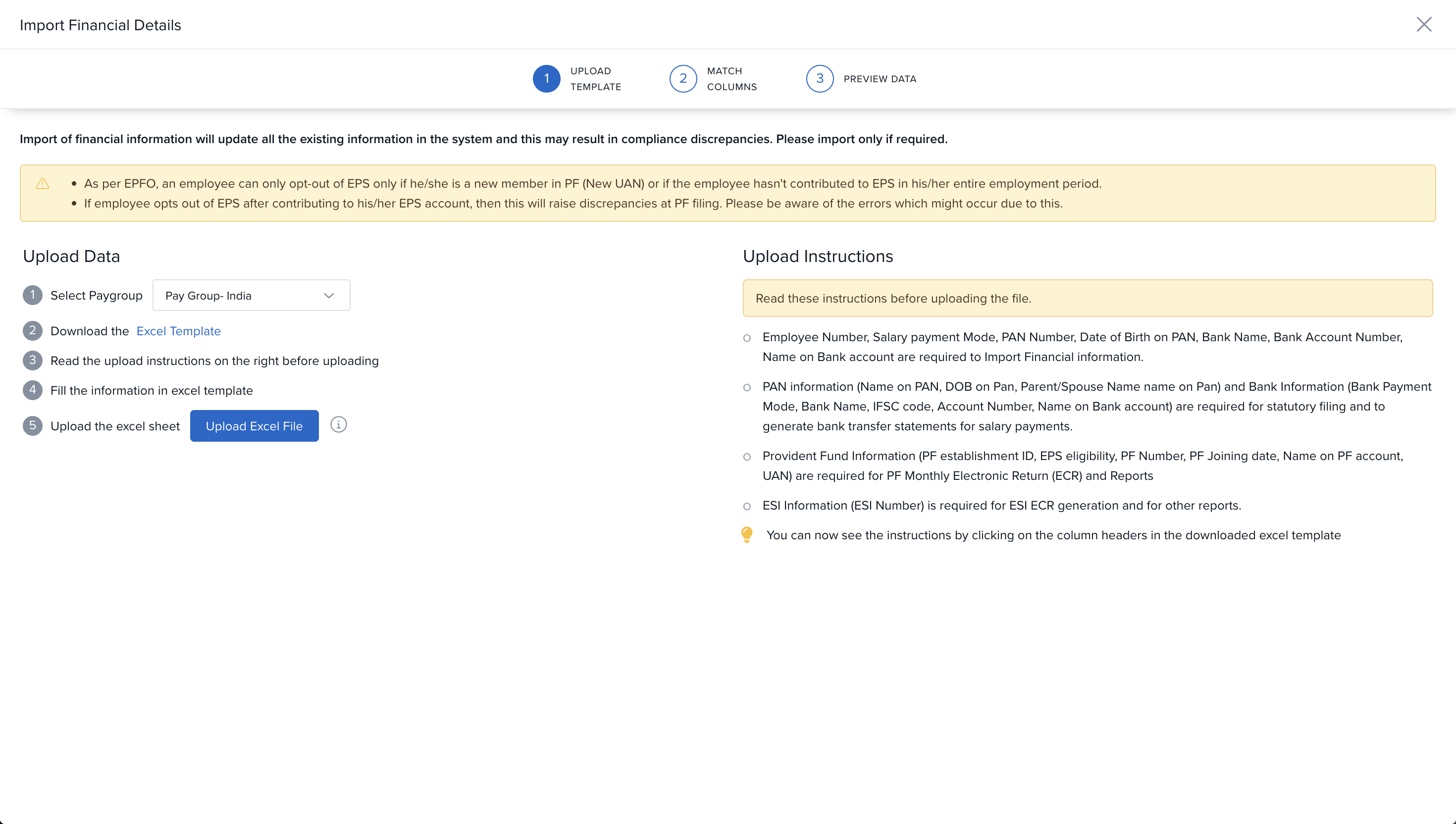Click the chevron arrow in Pay Group- India
Screen dimensions: 1456x824
click(329, 296)
